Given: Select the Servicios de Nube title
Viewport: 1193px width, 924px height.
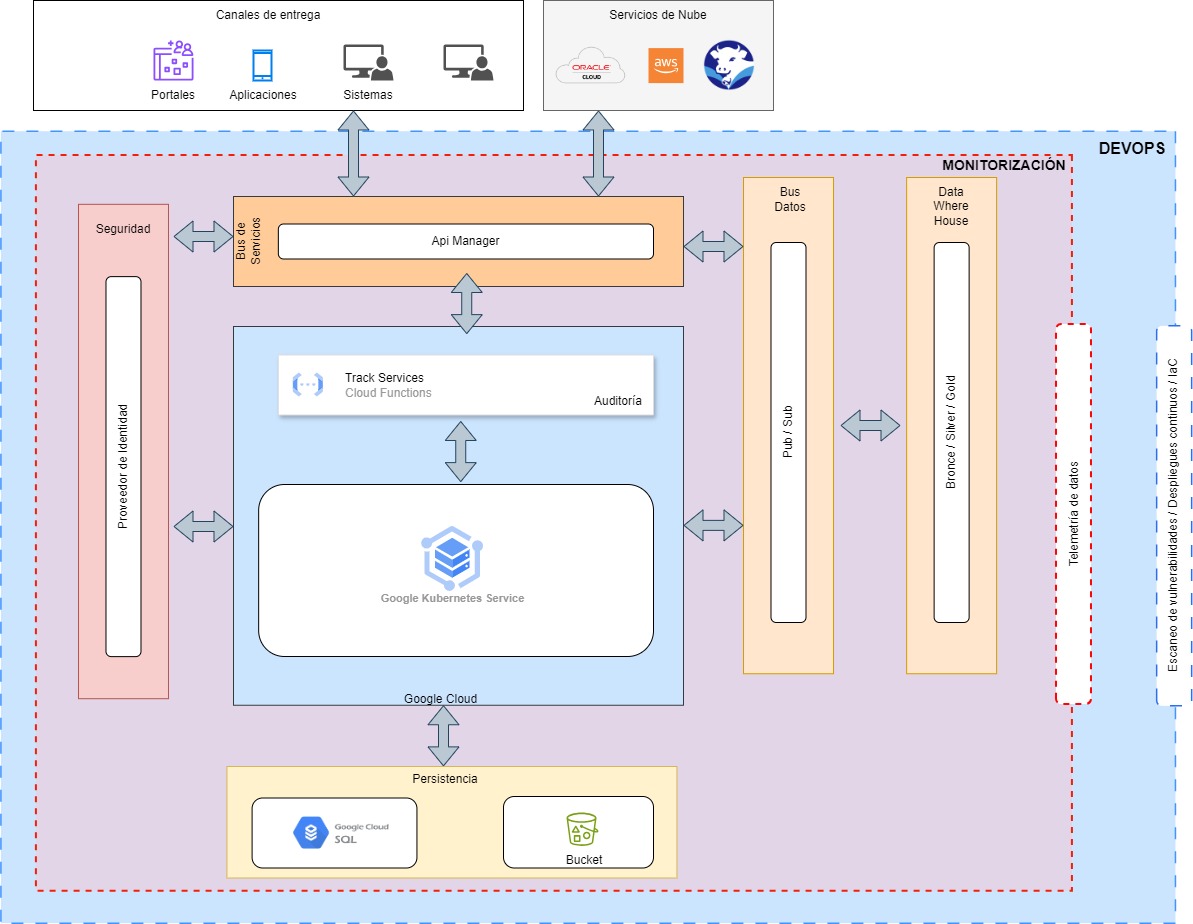Looking at the screenshot, I should pyautogui.click(x=657, y=14).
